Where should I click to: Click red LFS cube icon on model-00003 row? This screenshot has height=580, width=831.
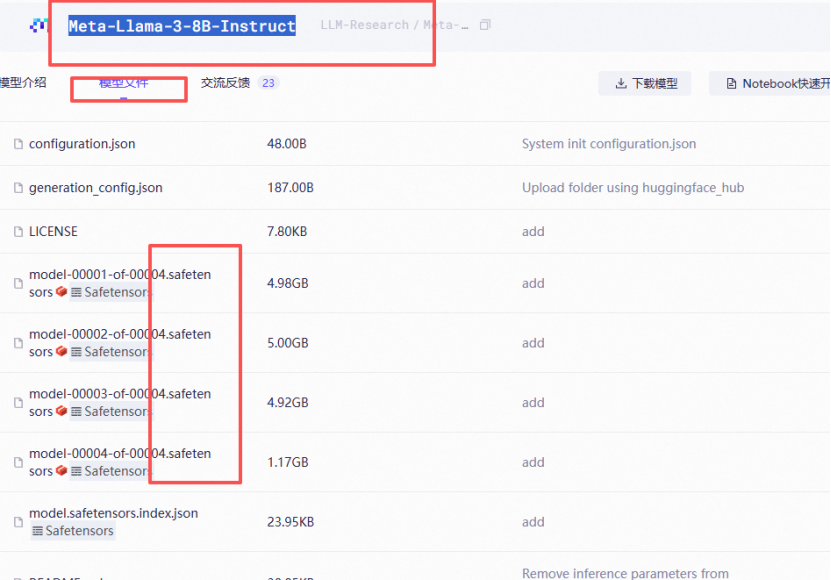61,411
